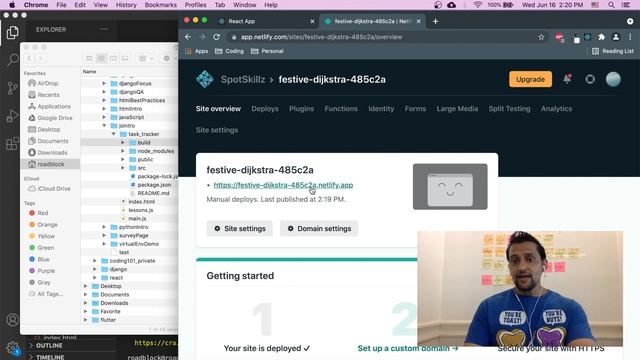Open the Functions tab
Screen dimensions: 640x360
[341, 109]
